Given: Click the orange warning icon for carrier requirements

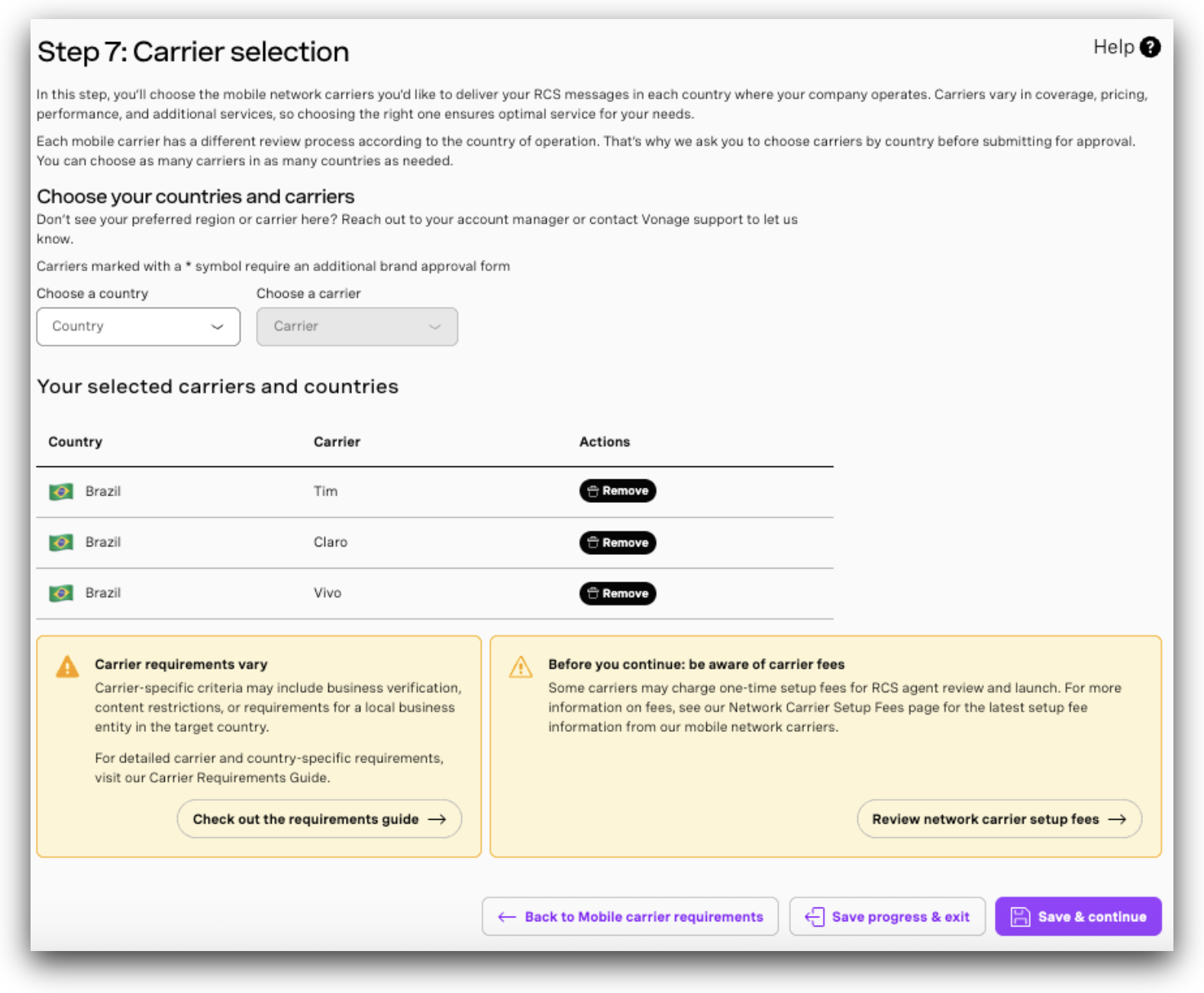Looking at the screenshot, I should pos(67,666).
